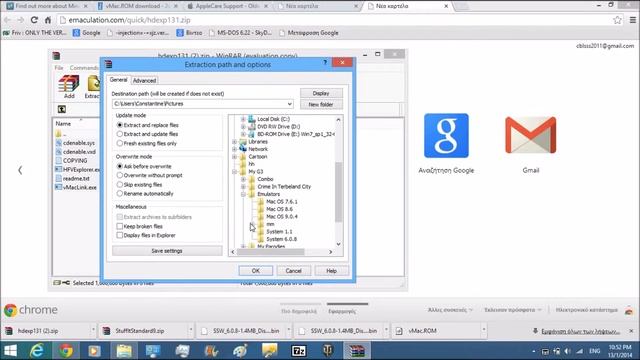Open the Gmail app tile
The height and width of the screenshot is (360, 640).
[531, 136]
